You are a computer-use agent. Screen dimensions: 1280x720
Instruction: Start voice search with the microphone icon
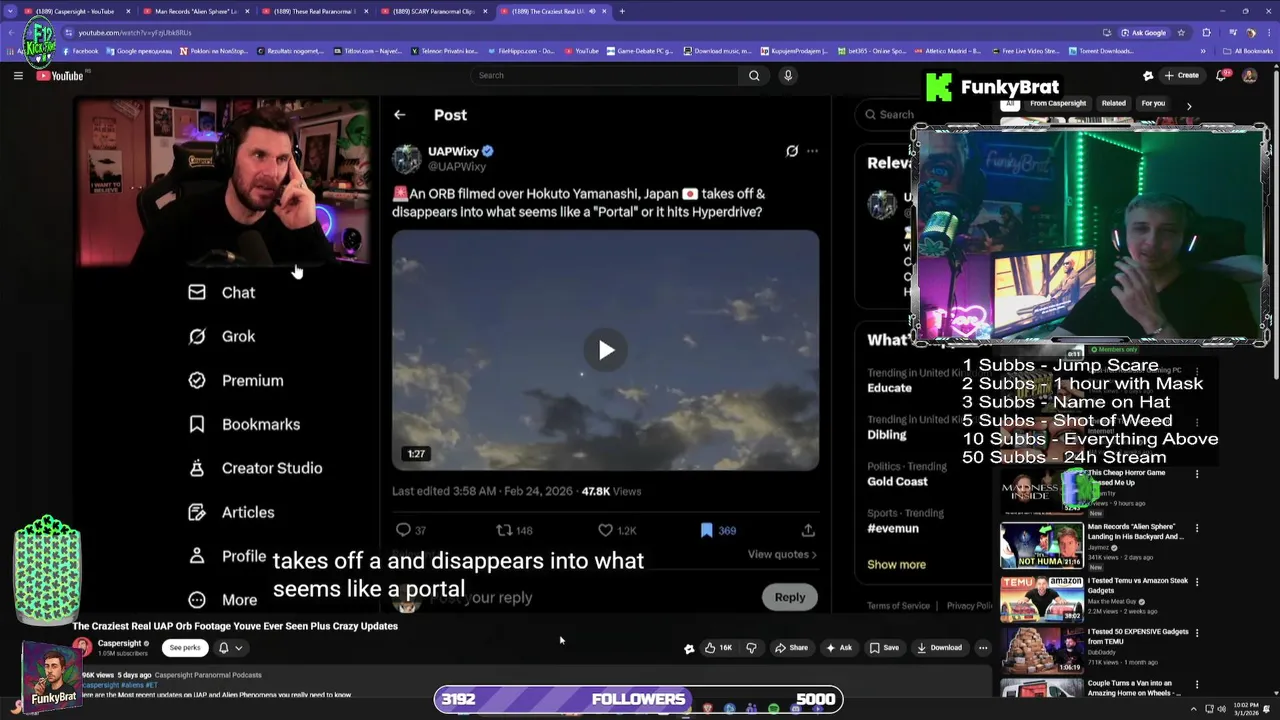788,76
